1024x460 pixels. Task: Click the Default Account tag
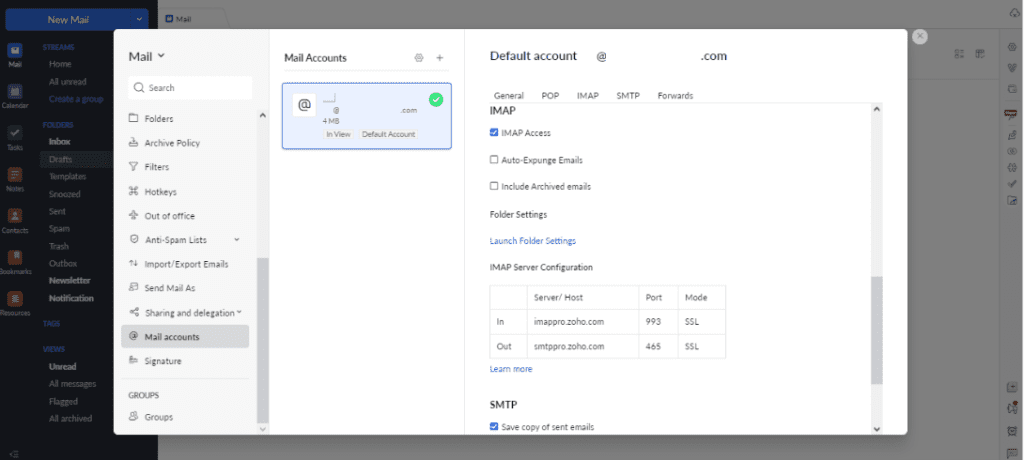[x=389, y=134]
